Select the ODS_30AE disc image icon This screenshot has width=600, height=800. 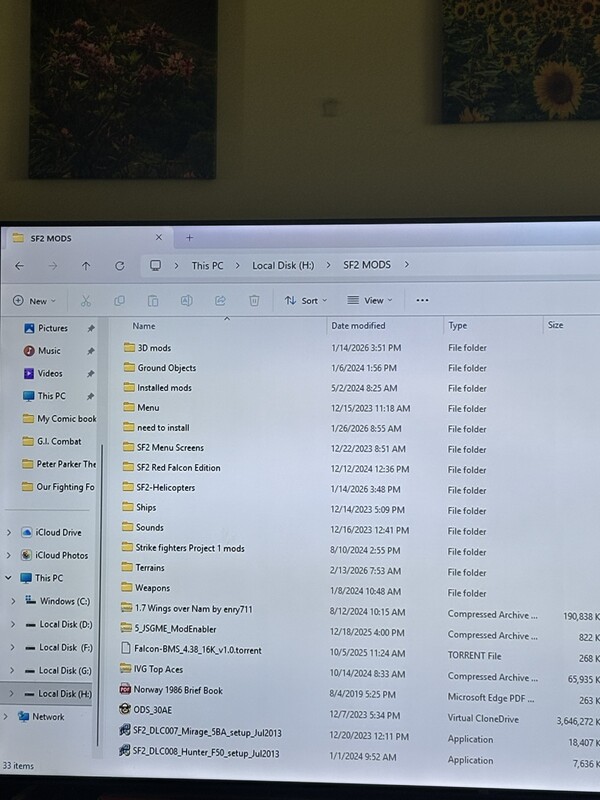pos(125,709)
